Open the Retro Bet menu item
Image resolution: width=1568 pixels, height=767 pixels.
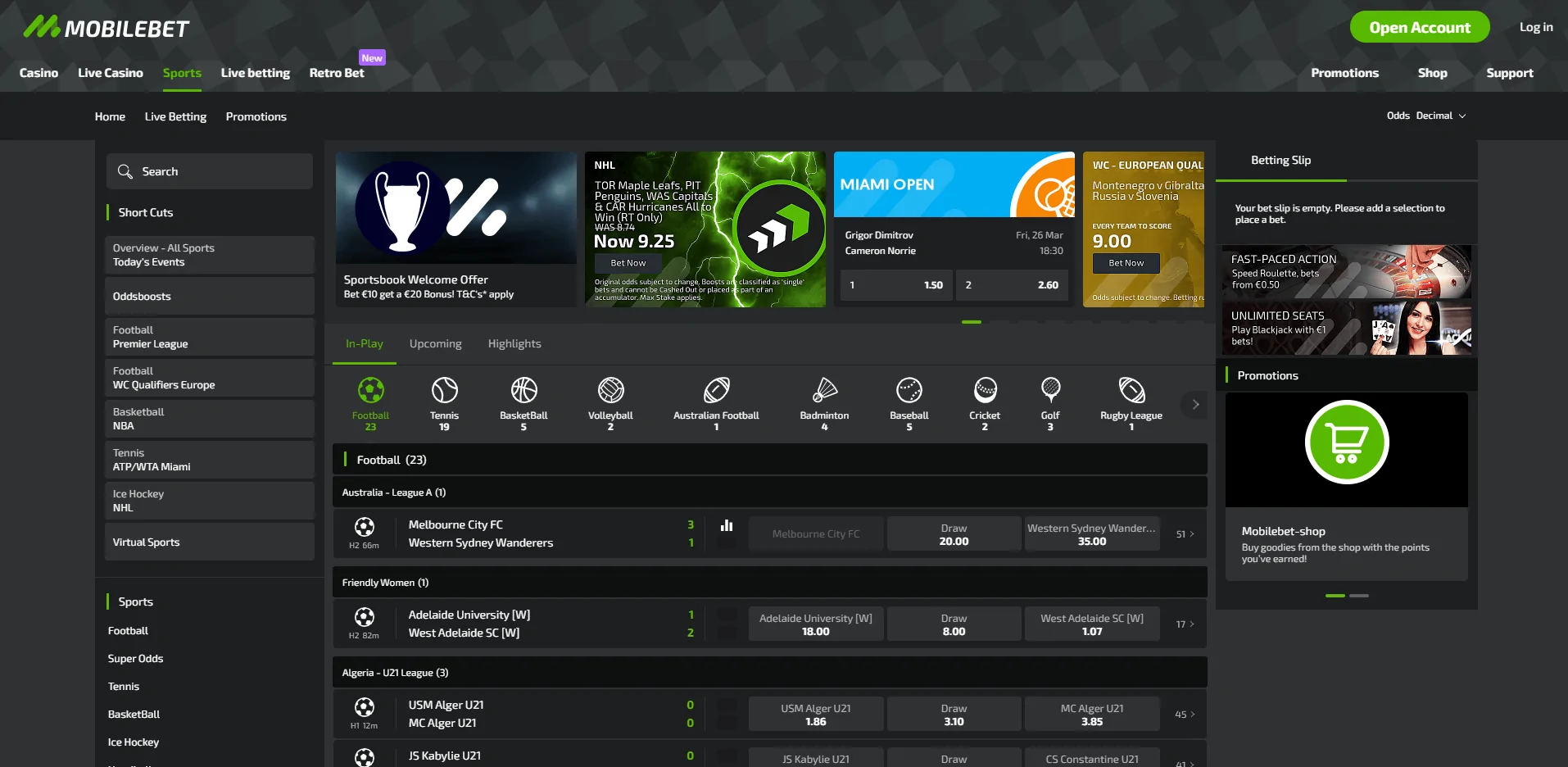click(x=337, y=73)
